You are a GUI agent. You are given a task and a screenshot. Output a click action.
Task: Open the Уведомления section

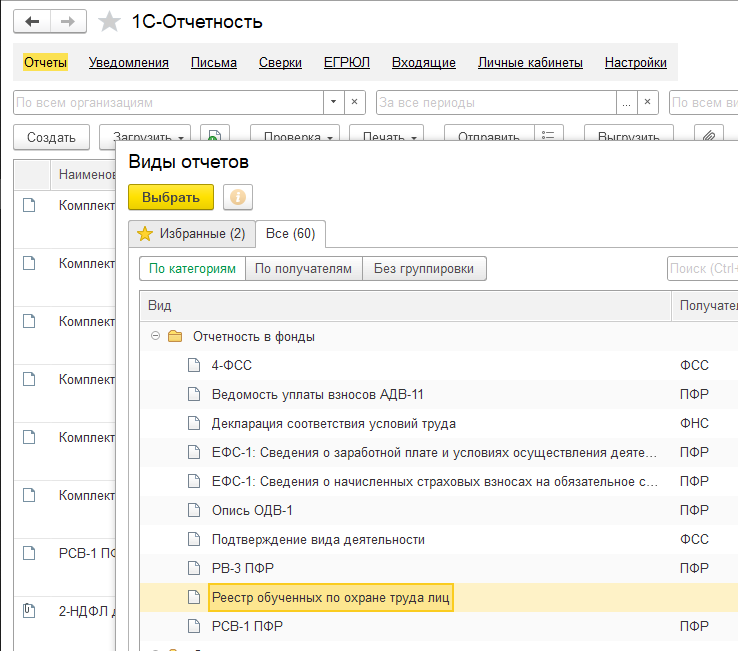[129, 62]
